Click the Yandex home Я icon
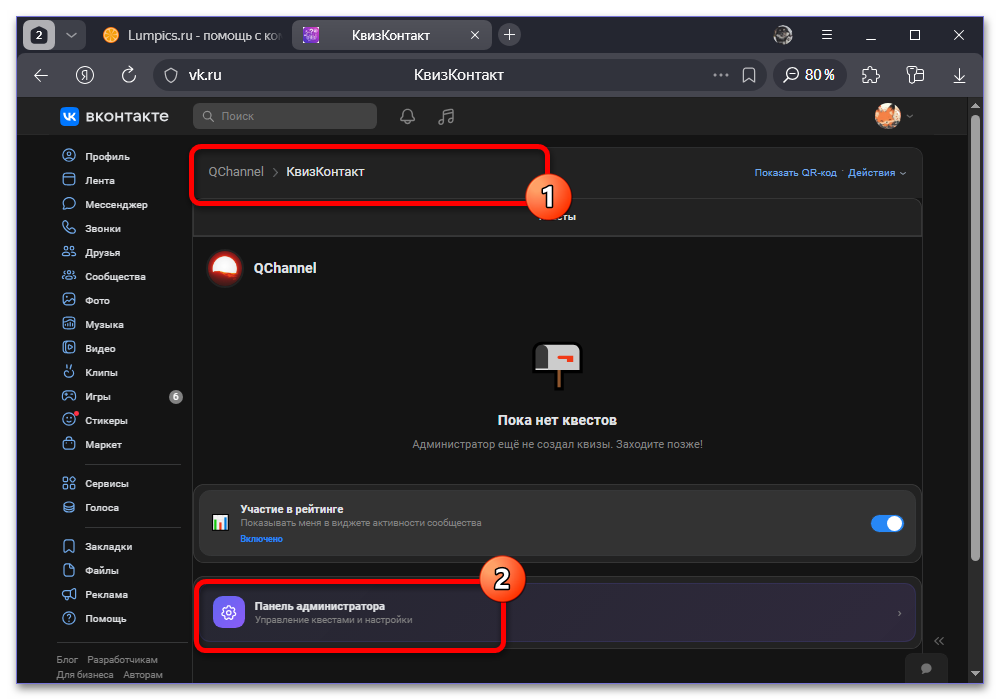This screenshot has height=700, width=1000. 85,75
